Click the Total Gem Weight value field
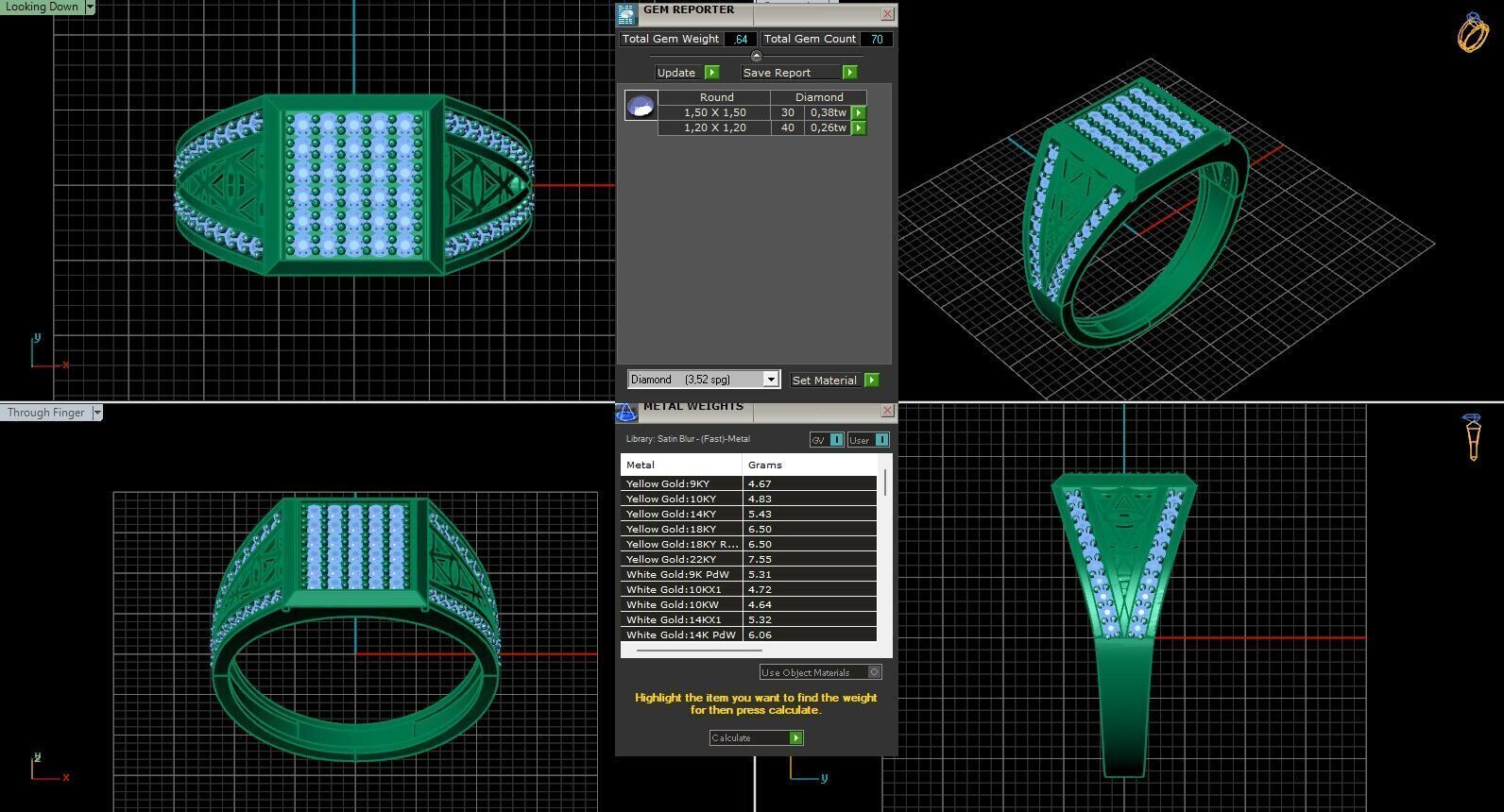Screen dimensions: 1504x812 point(741,39)
